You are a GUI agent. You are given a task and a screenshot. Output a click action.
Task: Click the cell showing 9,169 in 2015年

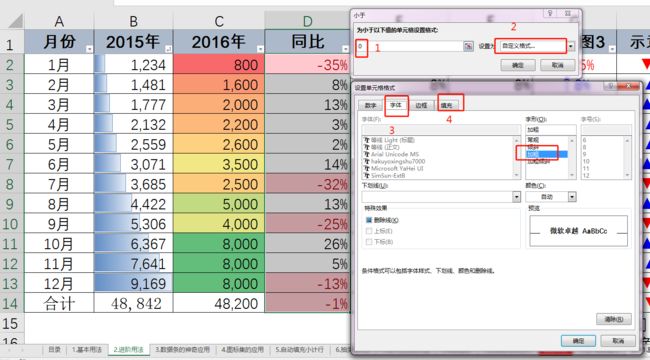tap(133, 283)
